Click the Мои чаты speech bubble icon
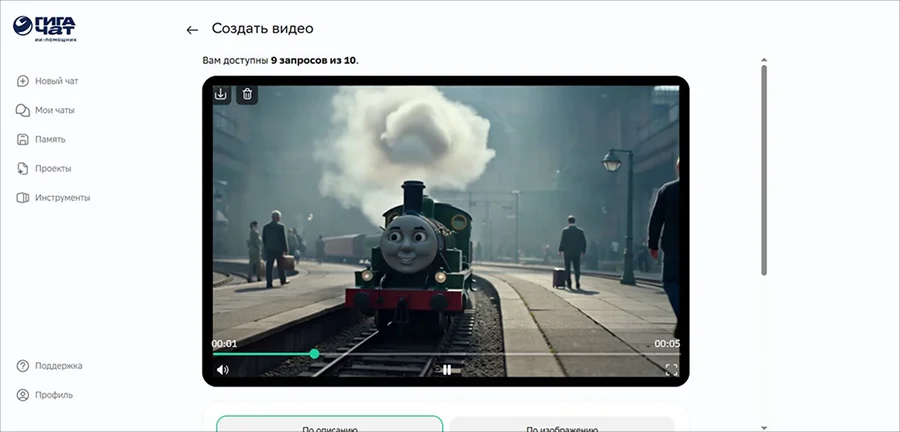The width and height of the screenshot is (900, 432). point(22,110)
